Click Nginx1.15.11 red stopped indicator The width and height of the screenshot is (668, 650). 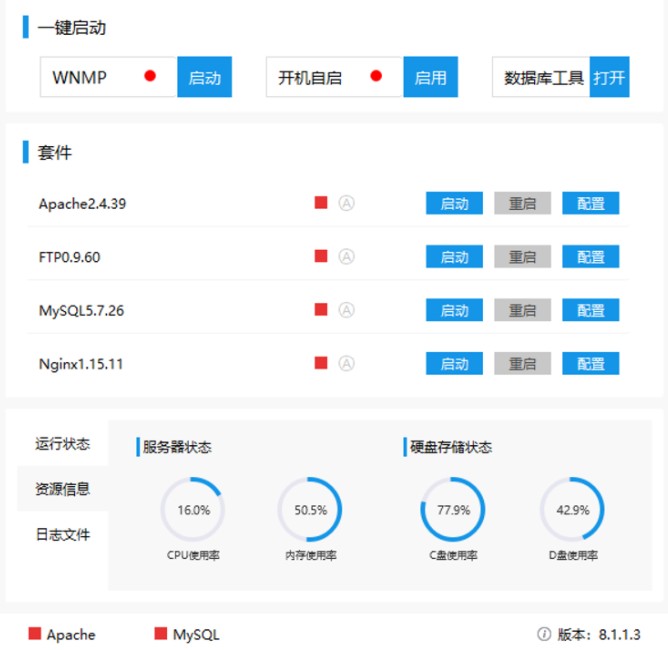(321, 363)
